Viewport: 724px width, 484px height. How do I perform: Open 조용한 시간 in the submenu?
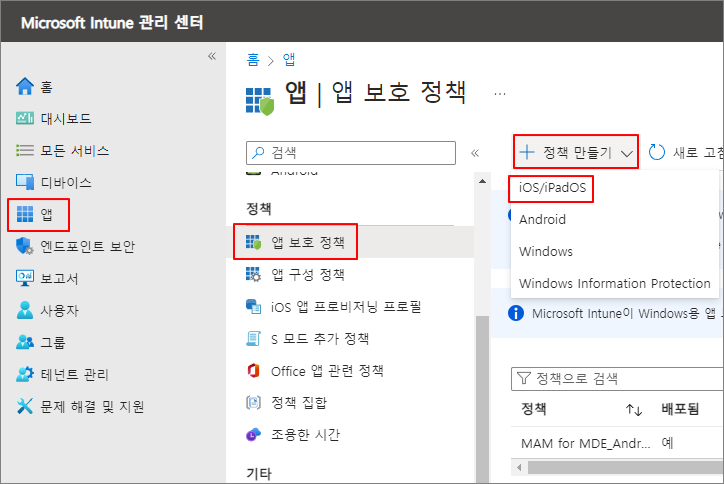point(305,434)
